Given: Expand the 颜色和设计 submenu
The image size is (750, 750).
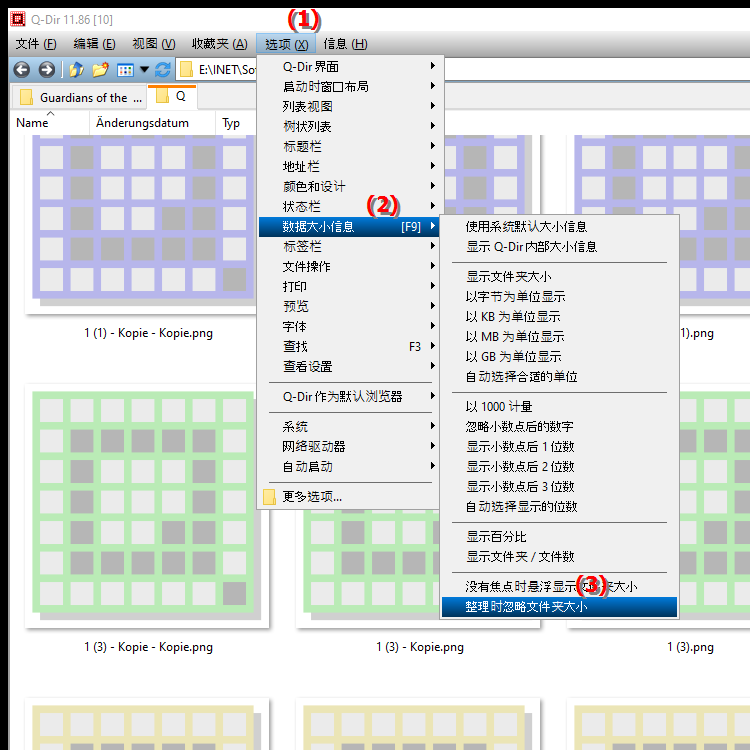Looking at the screenshot, I should [x=349, y=186].
